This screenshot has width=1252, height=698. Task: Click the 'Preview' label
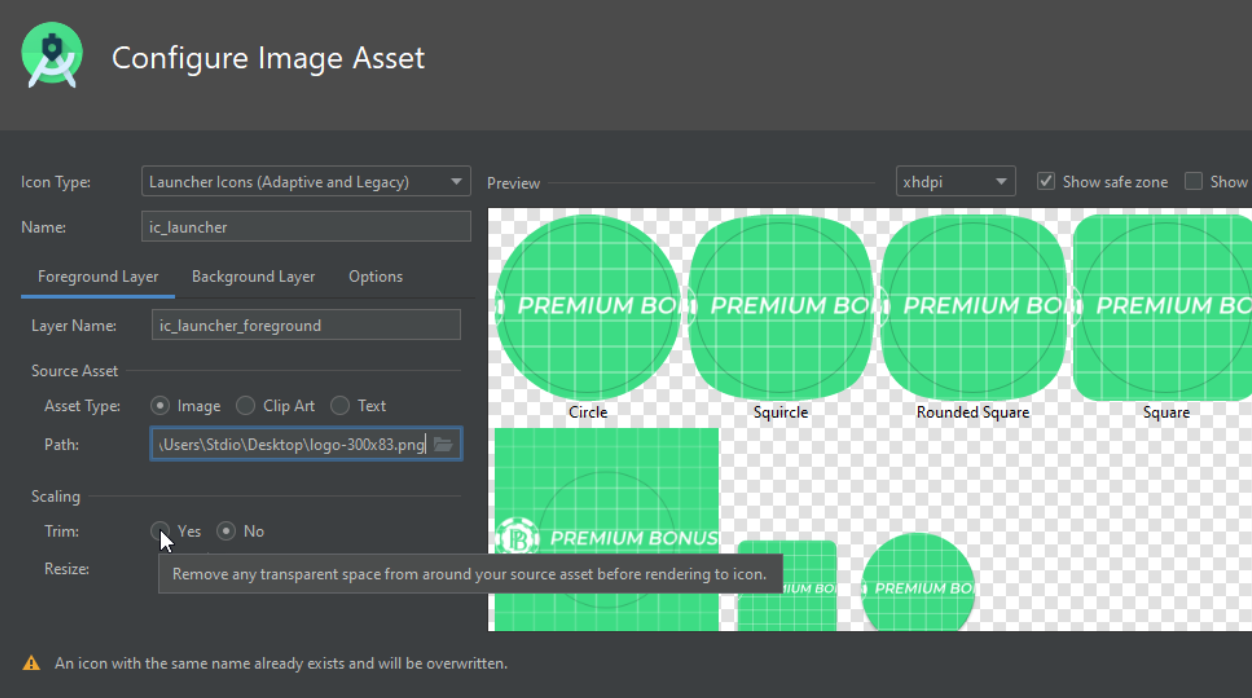pos(513,183)
